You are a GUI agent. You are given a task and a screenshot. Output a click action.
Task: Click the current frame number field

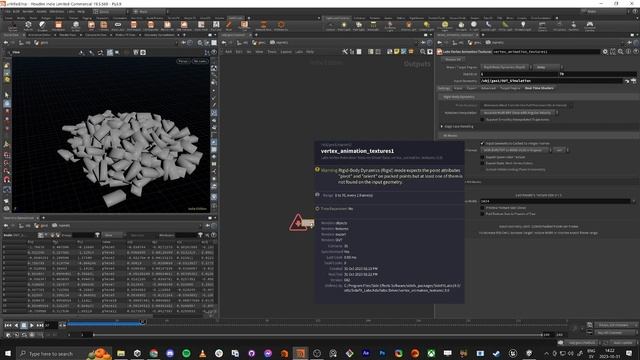tap(51, 325)
